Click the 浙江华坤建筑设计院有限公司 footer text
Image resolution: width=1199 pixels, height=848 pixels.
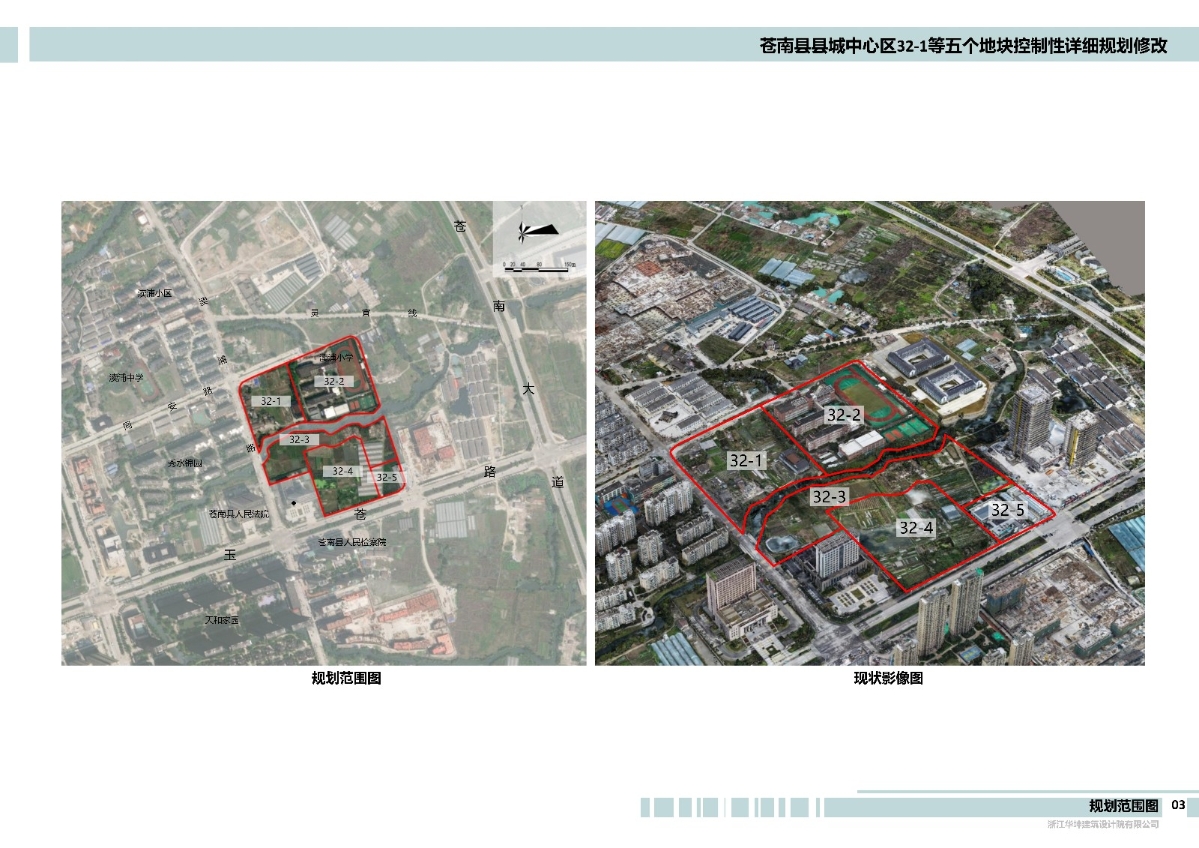pos(1102,824)
